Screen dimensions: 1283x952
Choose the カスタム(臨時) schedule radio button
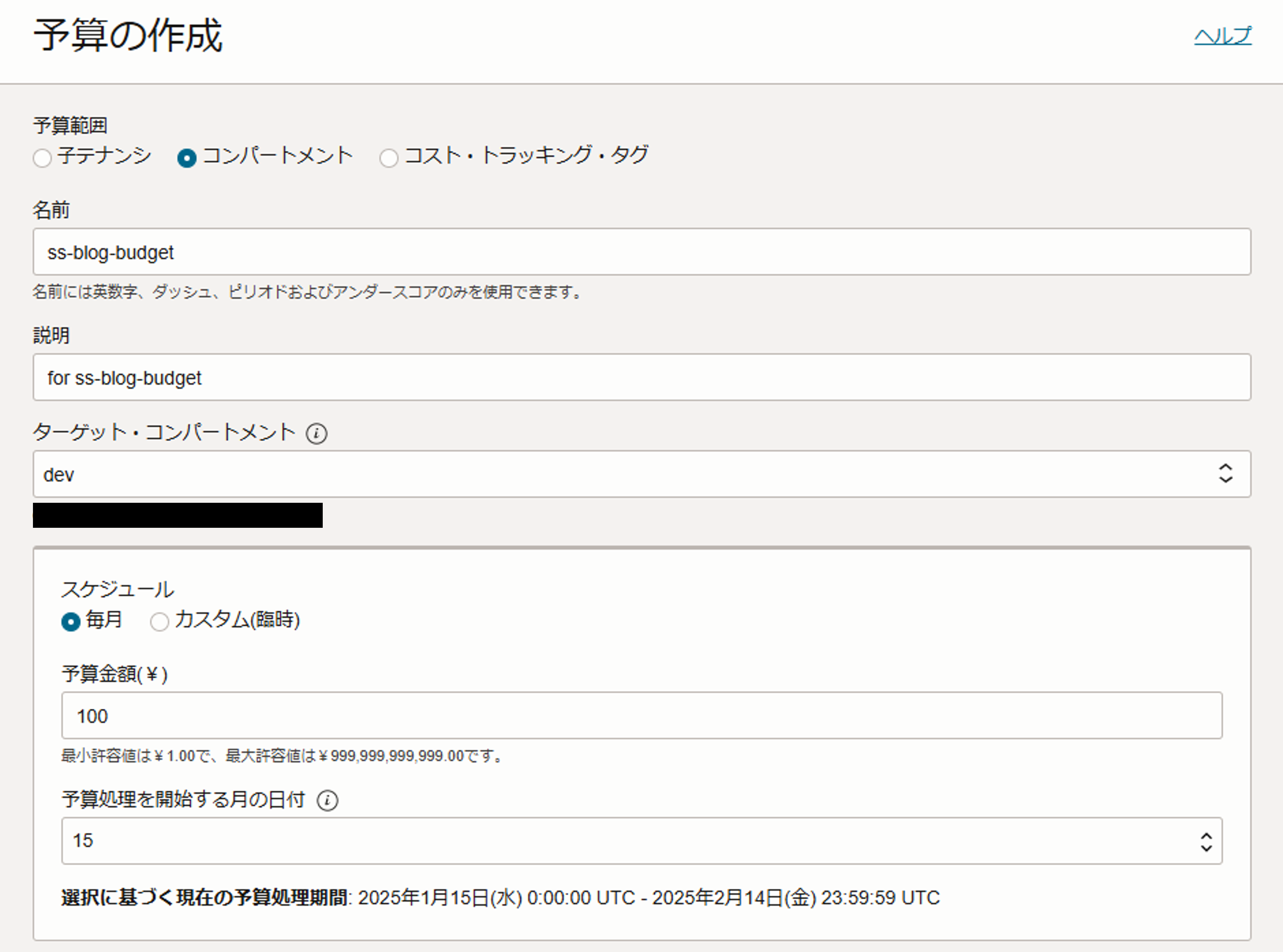click(x=160, y=622)
